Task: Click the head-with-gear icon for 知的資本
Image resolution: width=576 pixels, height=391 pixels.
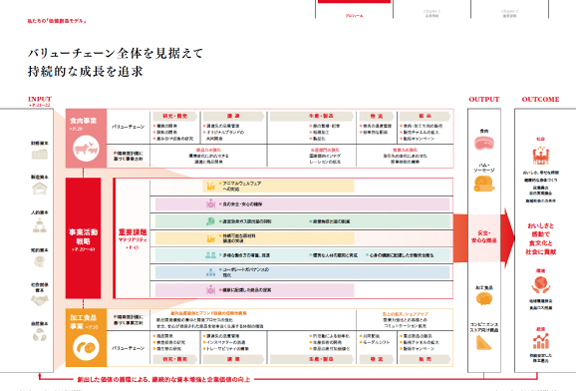Action: point(39,262)
